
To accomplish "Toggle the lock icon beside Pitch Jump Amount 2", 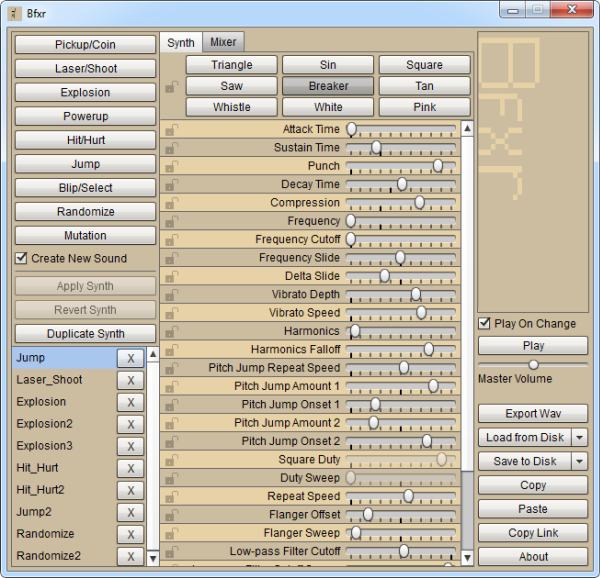I will click(x=171, y=423).
